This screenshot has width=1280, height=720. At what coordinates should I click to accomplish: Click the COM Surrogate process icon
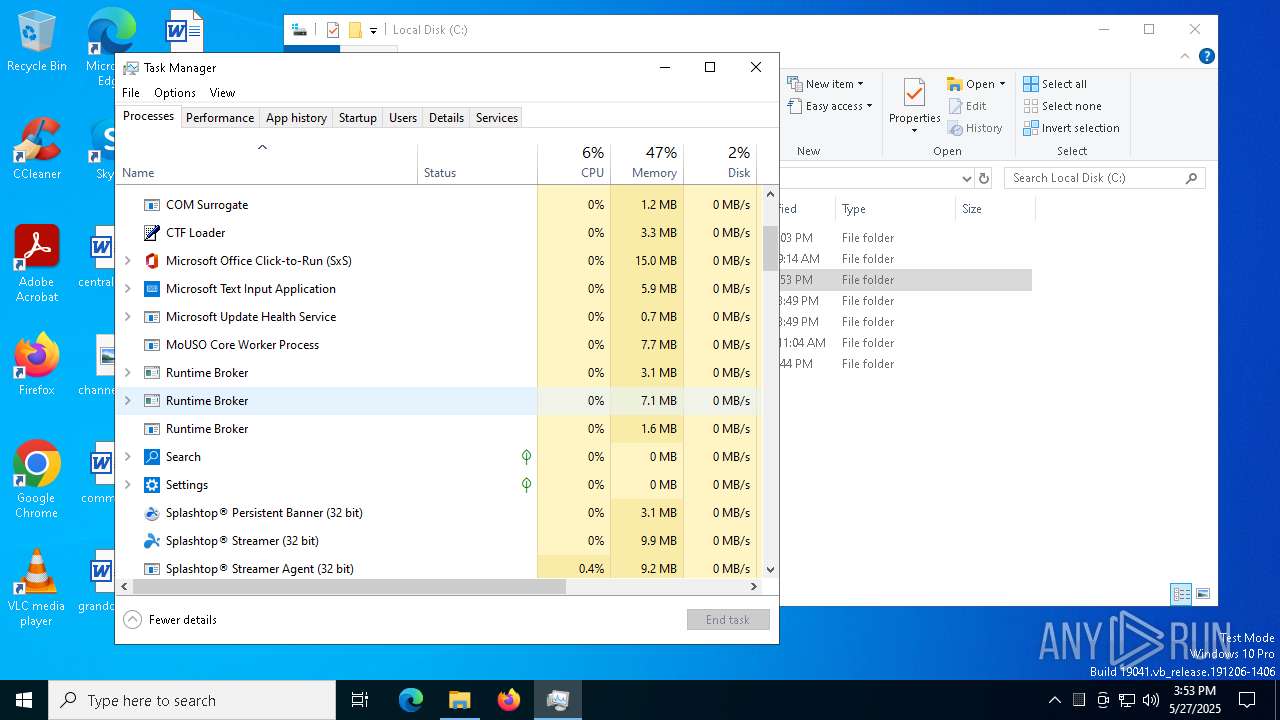click(x=152, y=205)
